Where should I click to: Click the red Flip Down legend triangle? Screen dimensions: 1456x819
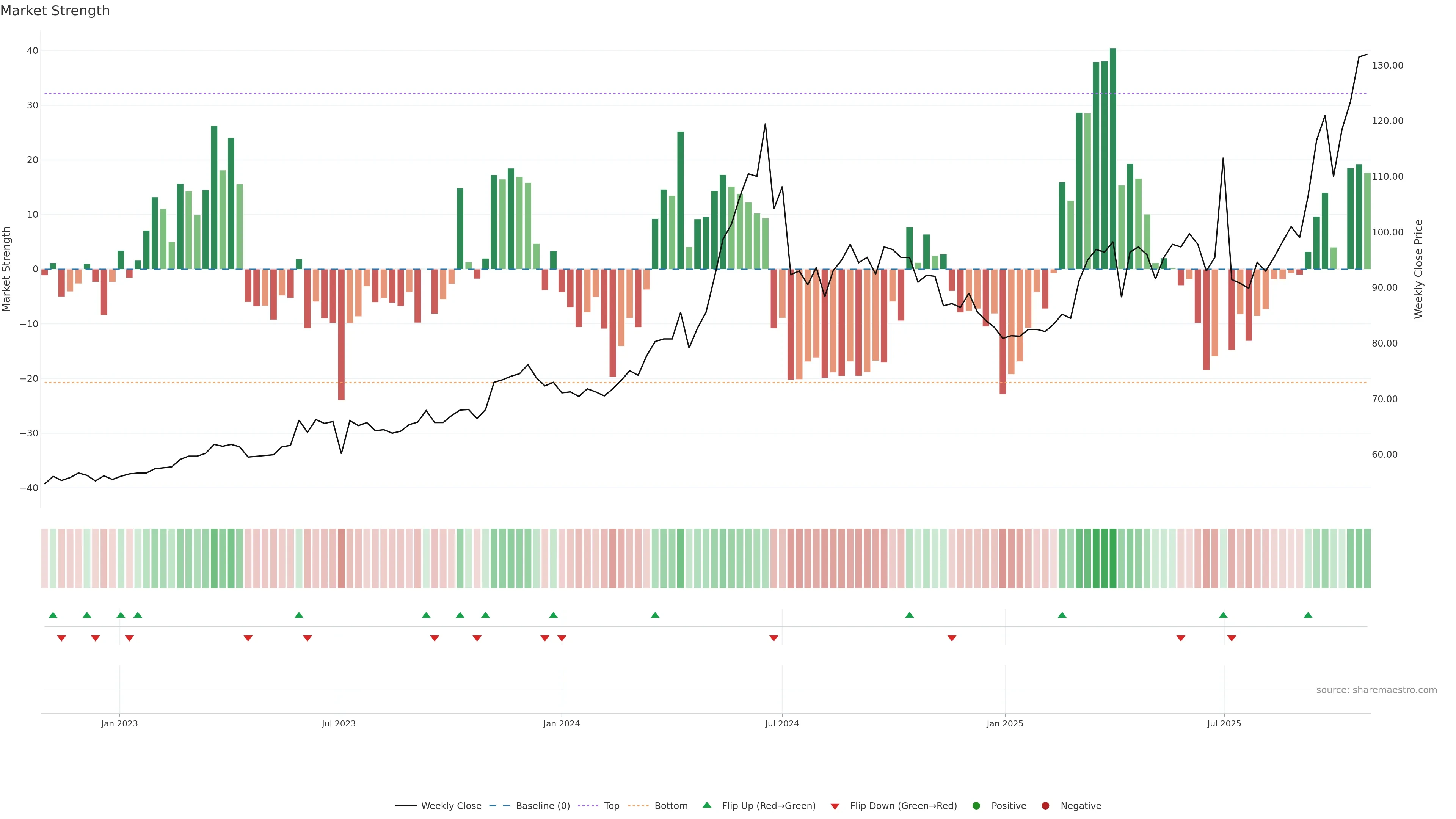coord(835,806)
